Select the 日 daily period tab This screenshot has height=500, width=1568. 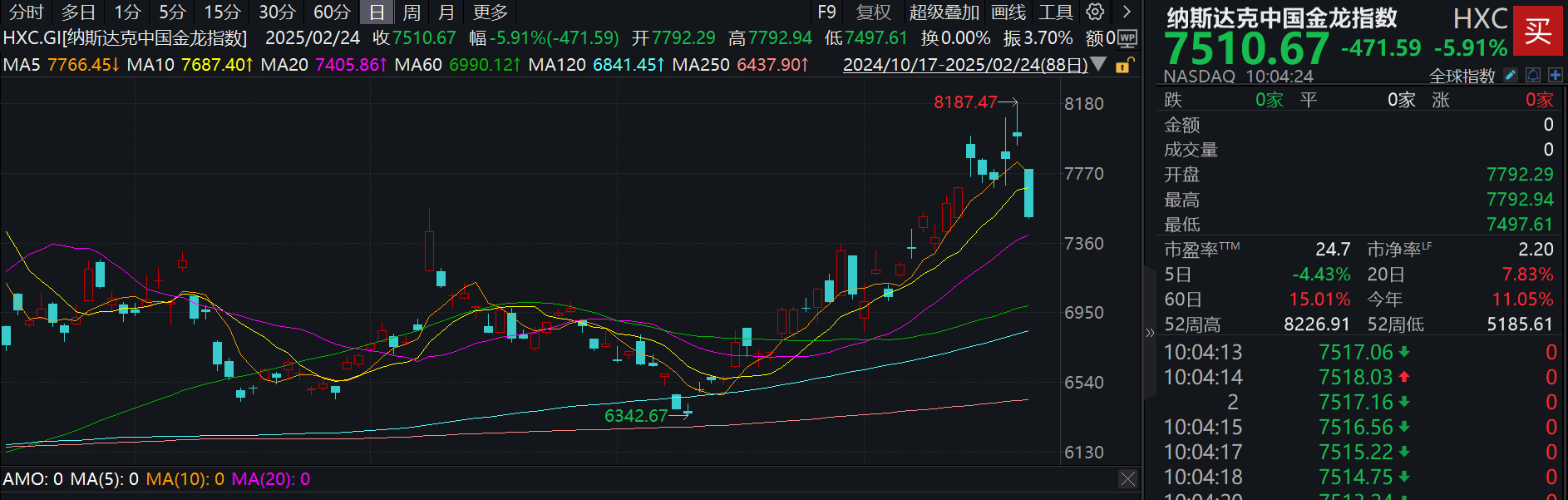(377, 12)
